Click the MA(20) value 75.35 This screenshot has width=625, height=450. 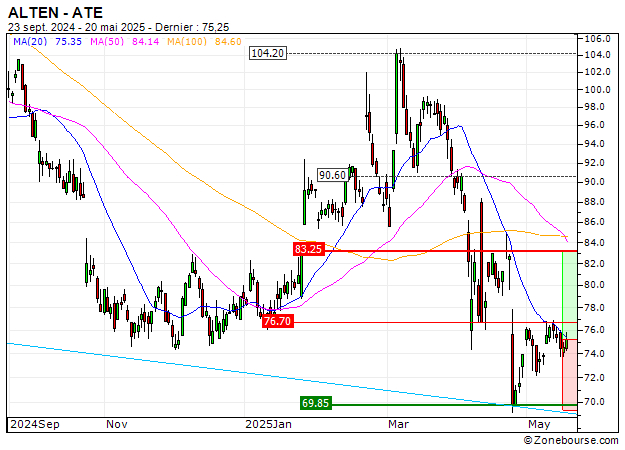click(68, 41)
